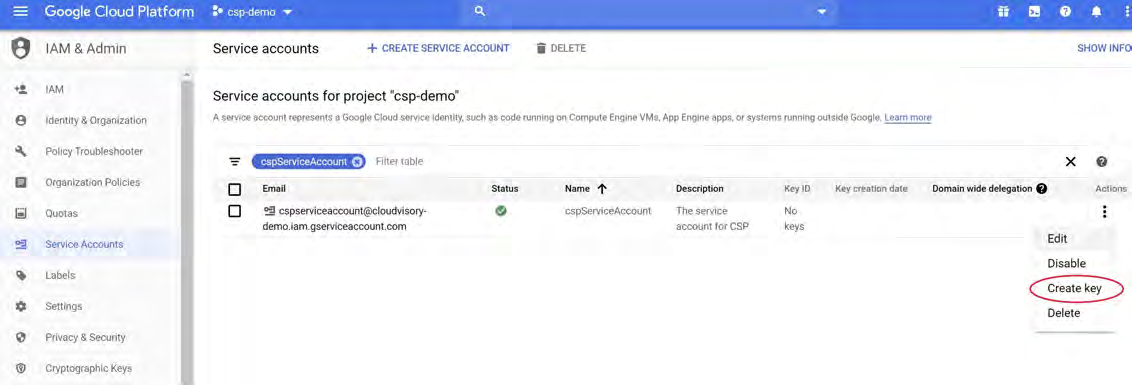Click the IAM add-person icon in sidebar
The width and height of the screenshot is (1132, 385).
[x=21, y=90]
